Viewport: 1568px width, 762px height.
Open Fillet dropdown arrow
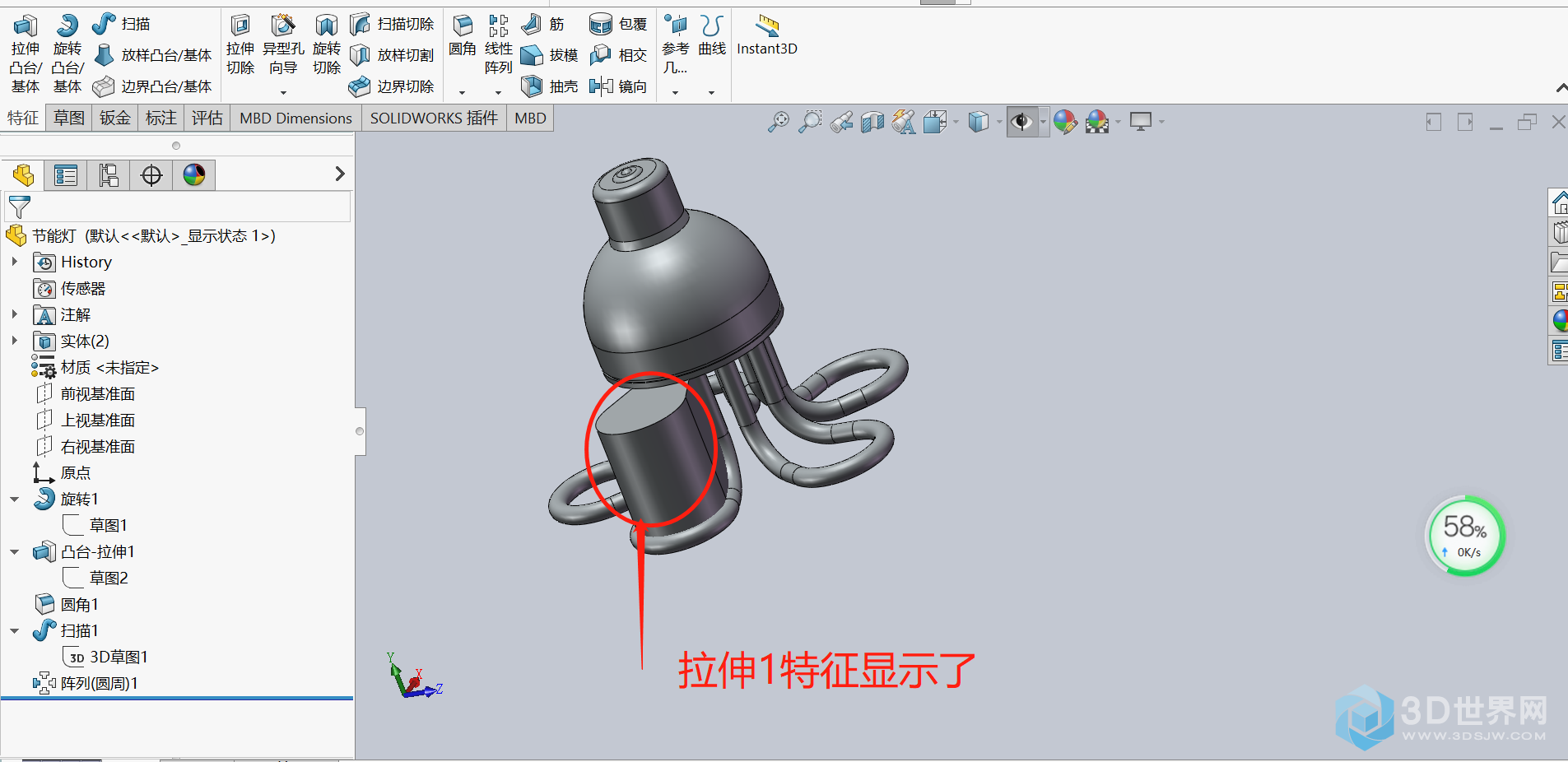[x=462, y=92]
